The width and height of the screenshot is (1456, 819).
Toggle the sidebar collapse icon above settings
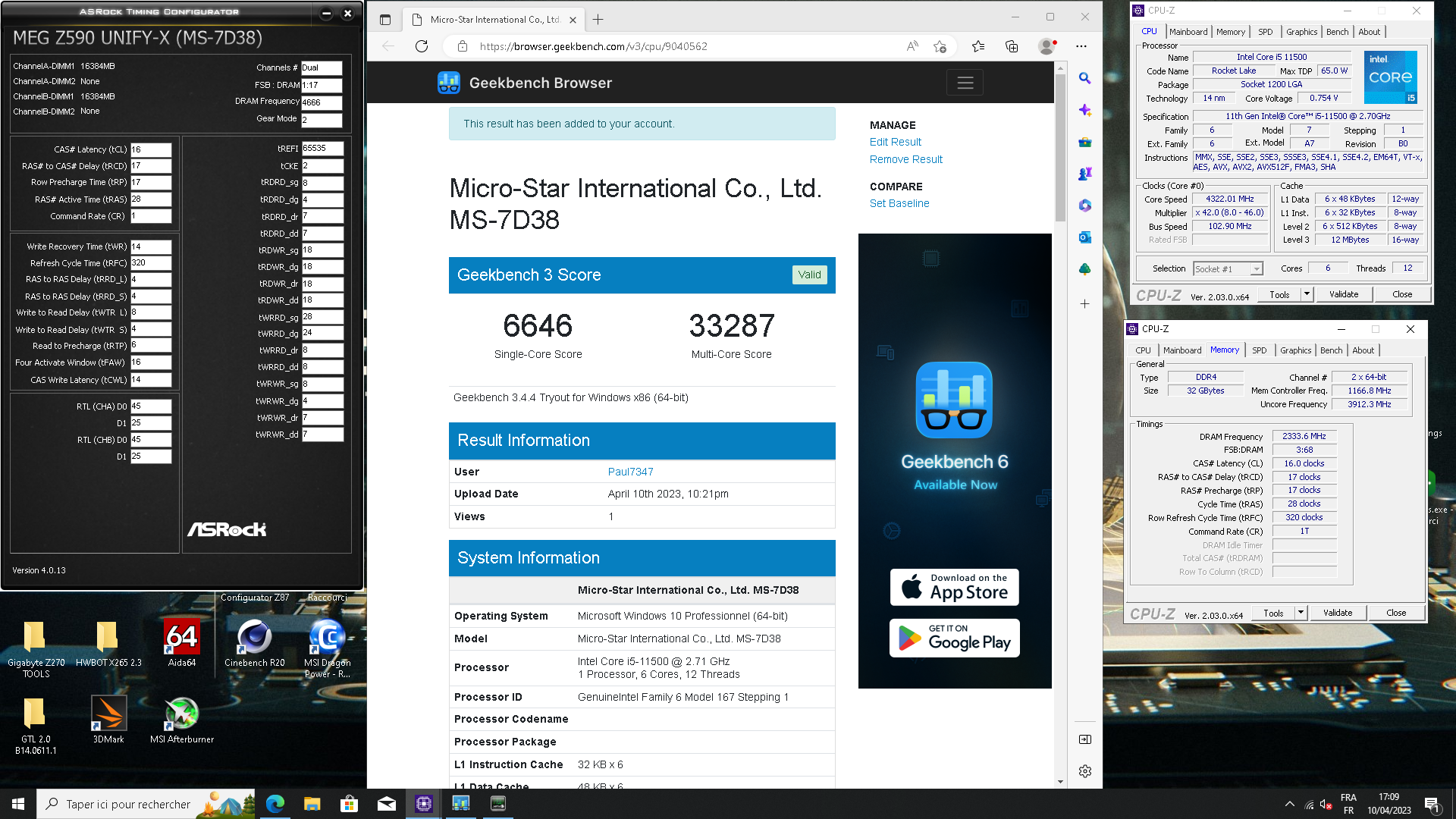(x=1085, y=739)
